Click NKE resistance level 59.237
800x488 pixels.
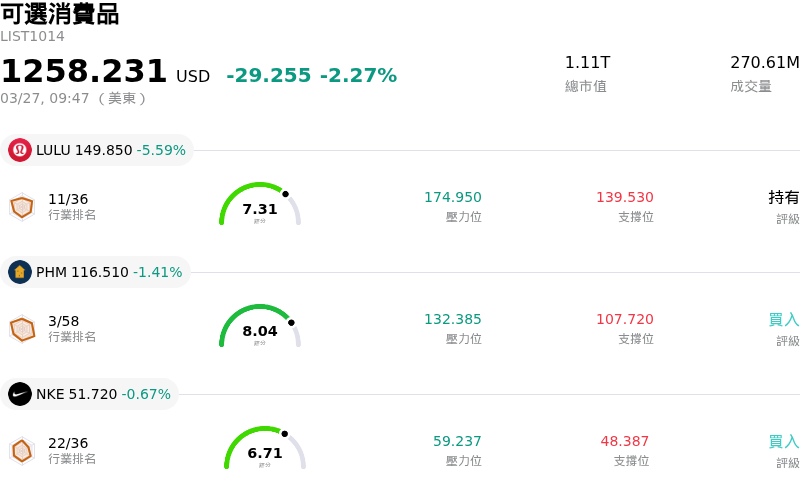coord(457,441)
